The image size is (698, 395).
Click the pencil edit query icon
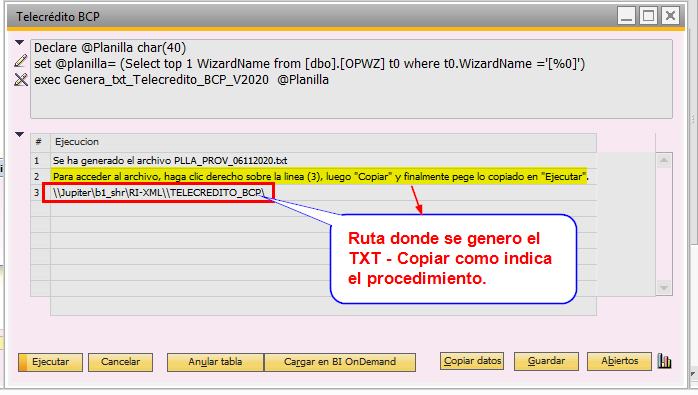point(20,61)
